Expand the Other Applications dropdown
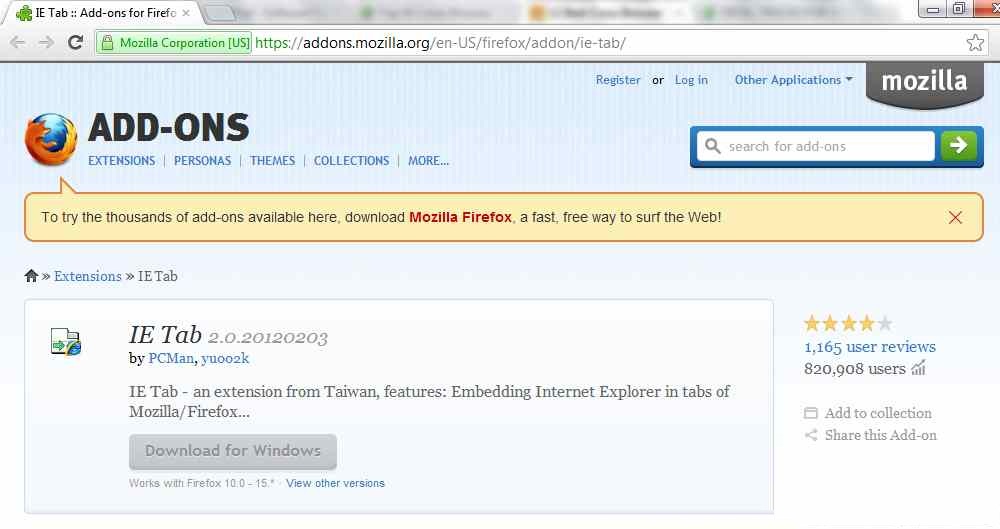This screenshot has width=1000, height=529. pos(793,80)
